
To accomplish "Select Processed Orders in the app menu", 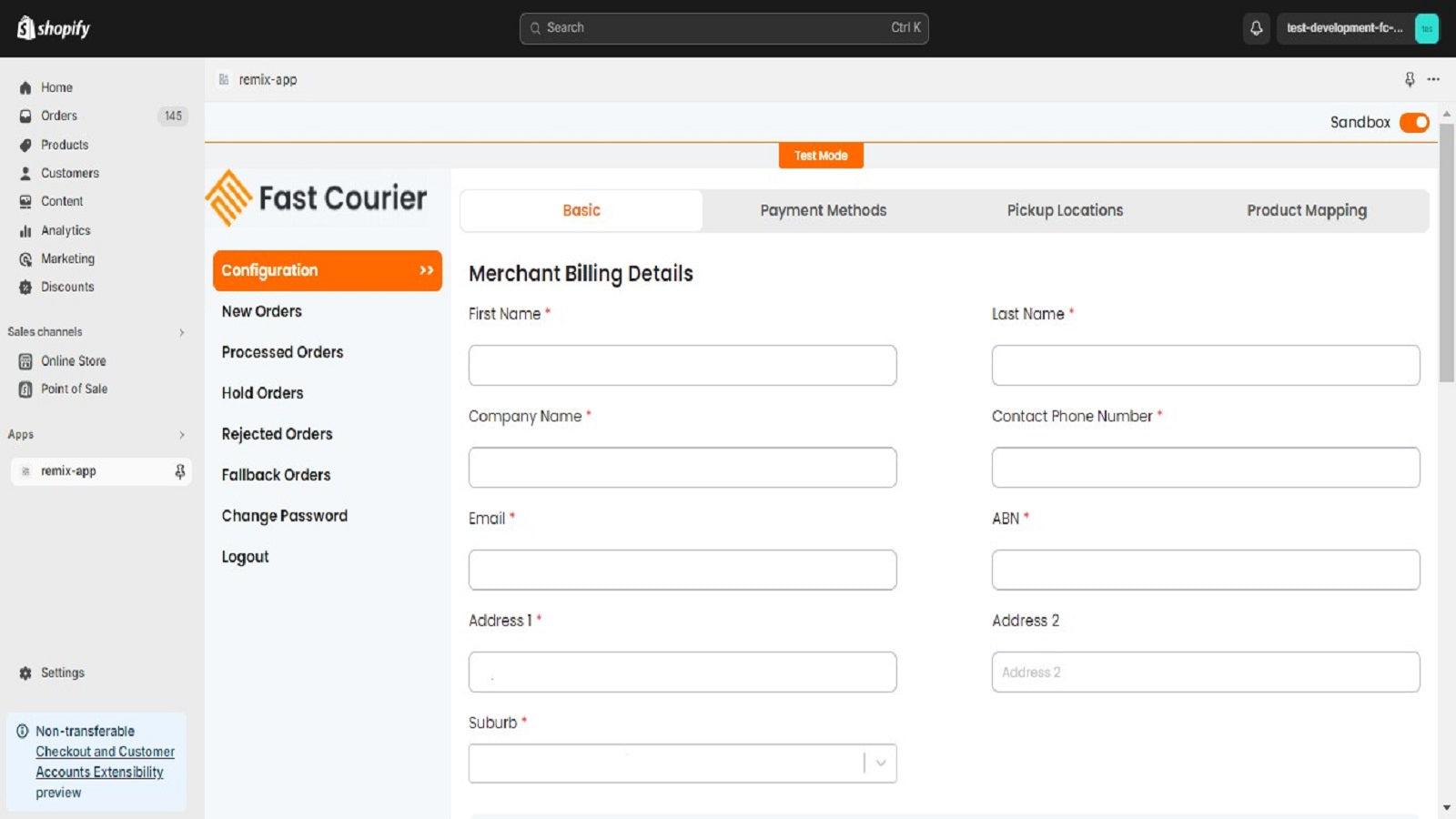I will [x=282, y=352].
